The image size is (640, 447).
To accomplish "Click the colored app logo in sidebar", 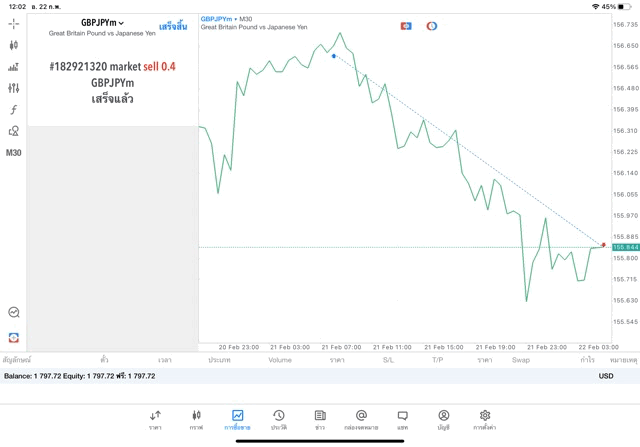I will (13, 337).
